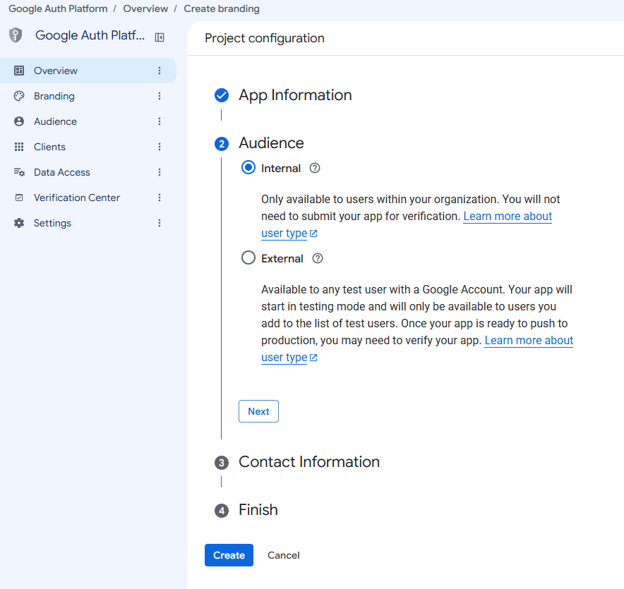This screenshot has height=589, width=624.
Task: Click external-link icon after External's user type link
Action: (x=314, y=358)
